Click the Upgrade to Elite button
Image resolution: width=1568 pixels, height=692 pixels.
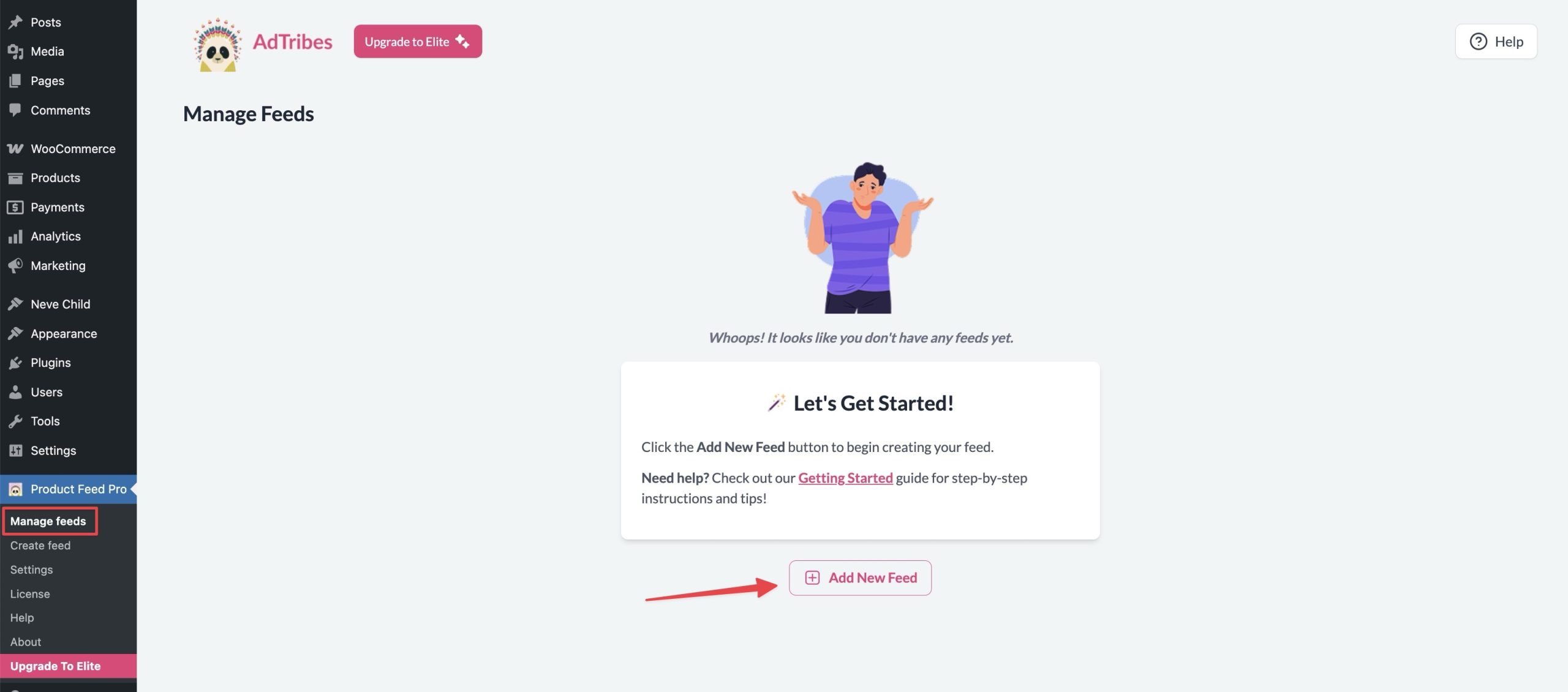click(418, 42)
